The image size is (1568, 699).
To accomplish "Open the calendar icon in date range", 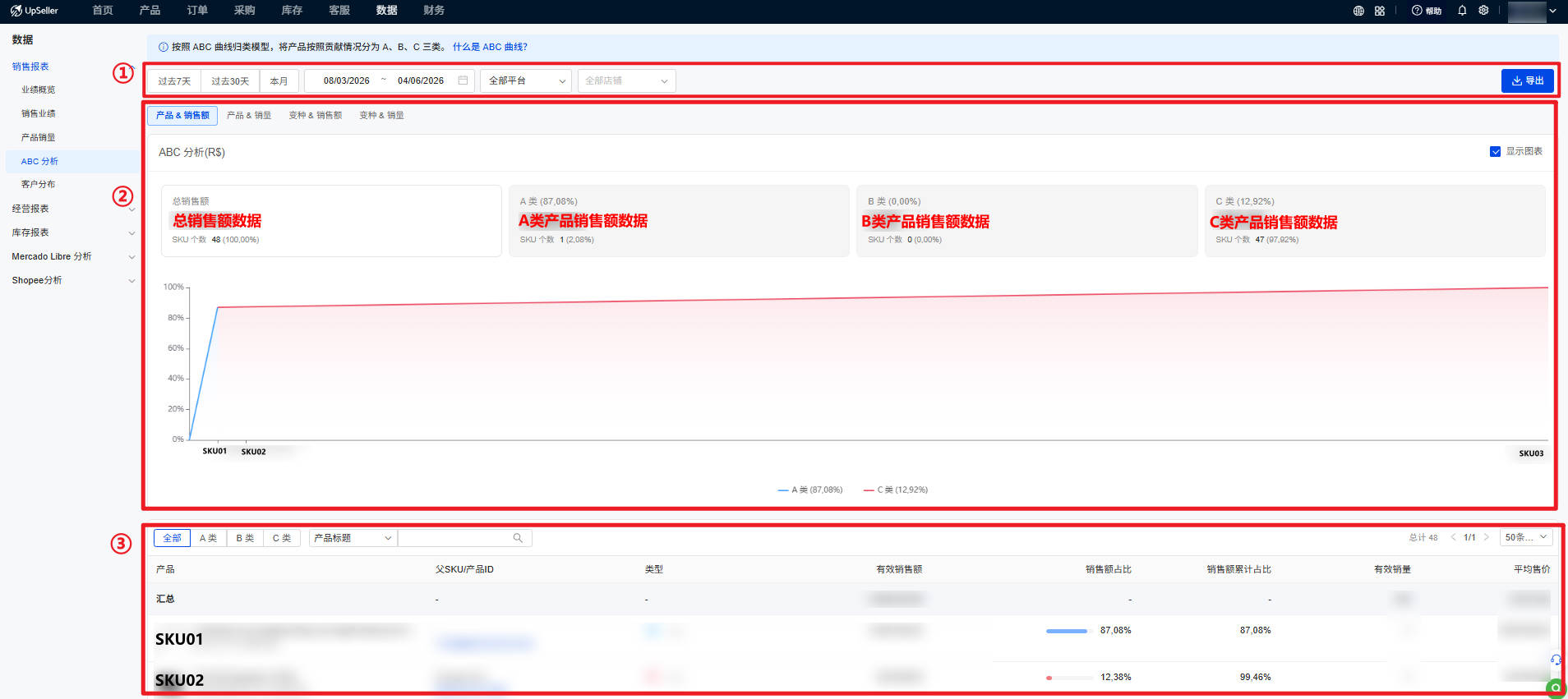I will (x=463, y=80).
